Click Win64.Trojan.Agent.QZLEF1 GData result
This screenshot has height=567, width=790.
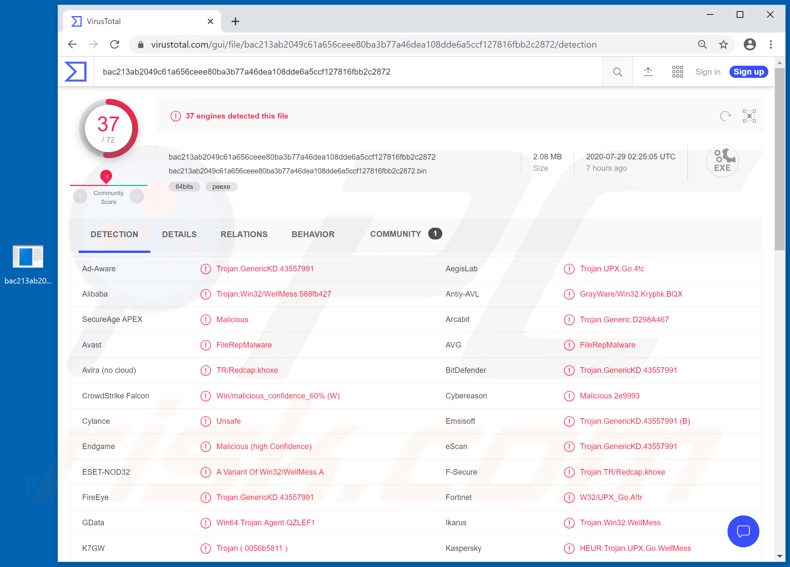tap(266, 523)
